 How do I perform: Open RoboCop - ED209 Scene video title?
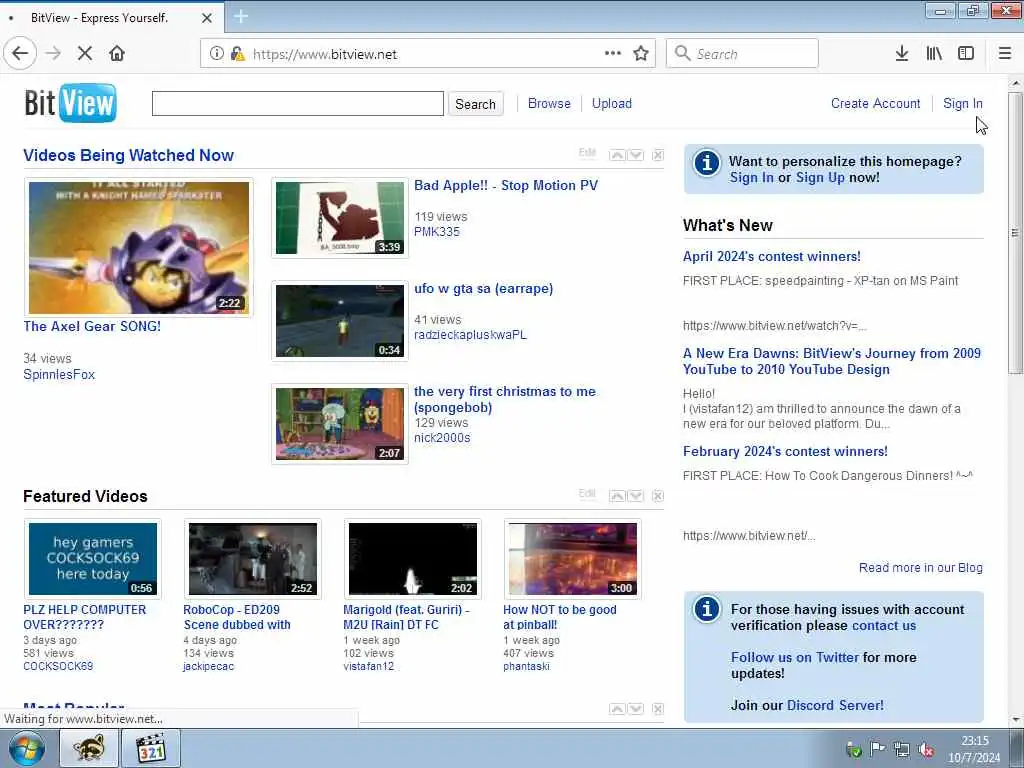237,617
